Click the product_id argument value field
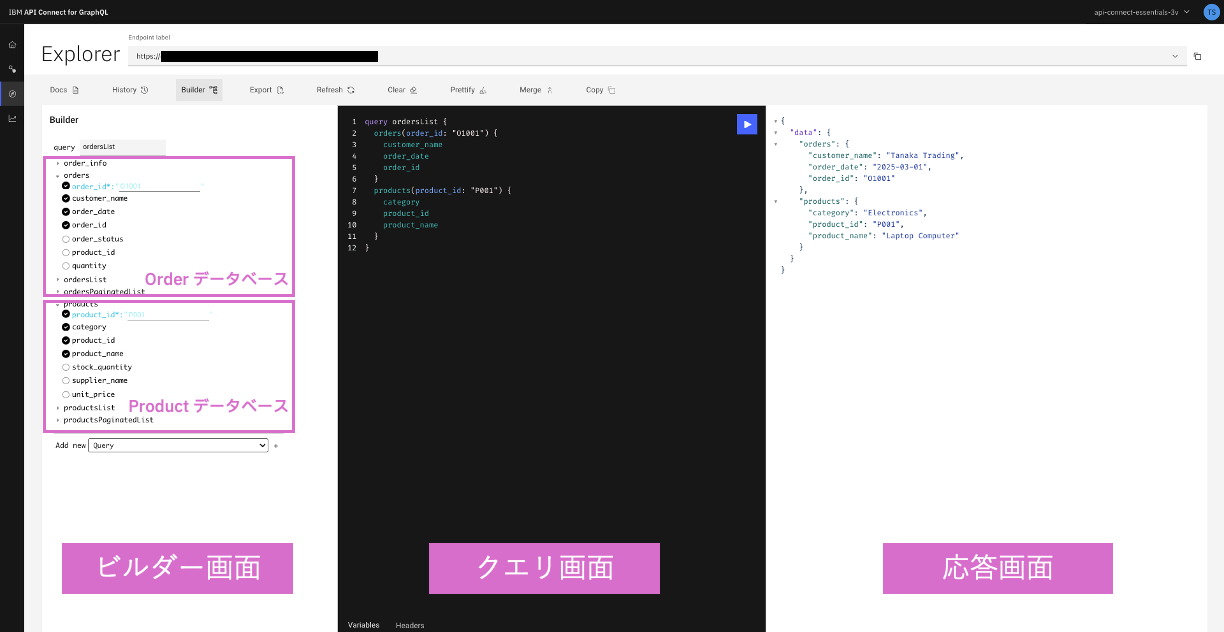 [167, 315]
